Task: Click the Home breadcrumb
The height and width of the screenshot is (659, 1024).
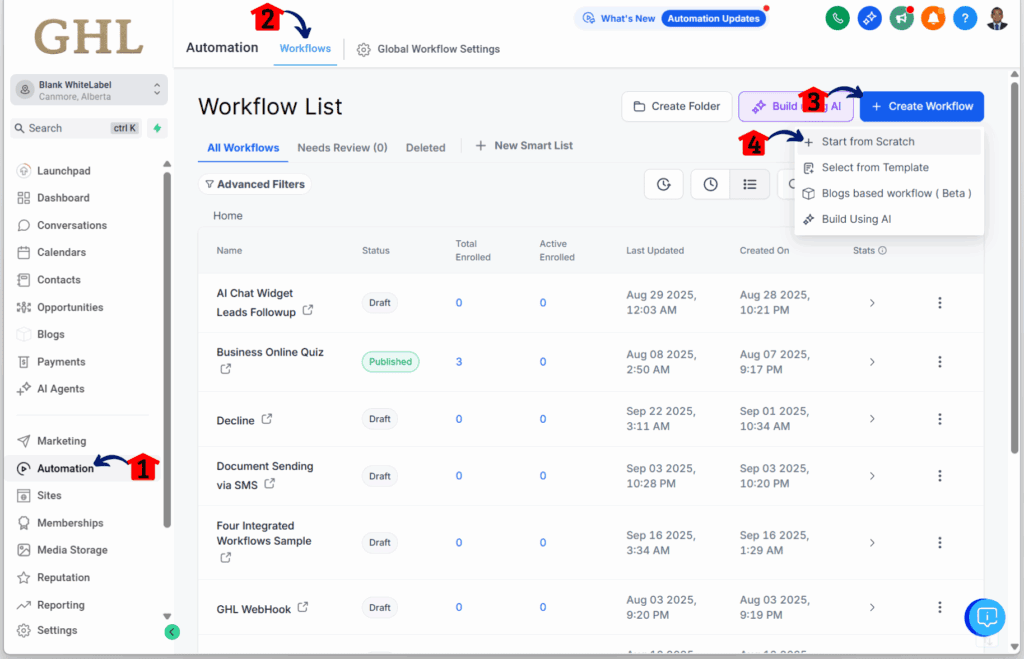Action: pos(227,216)
